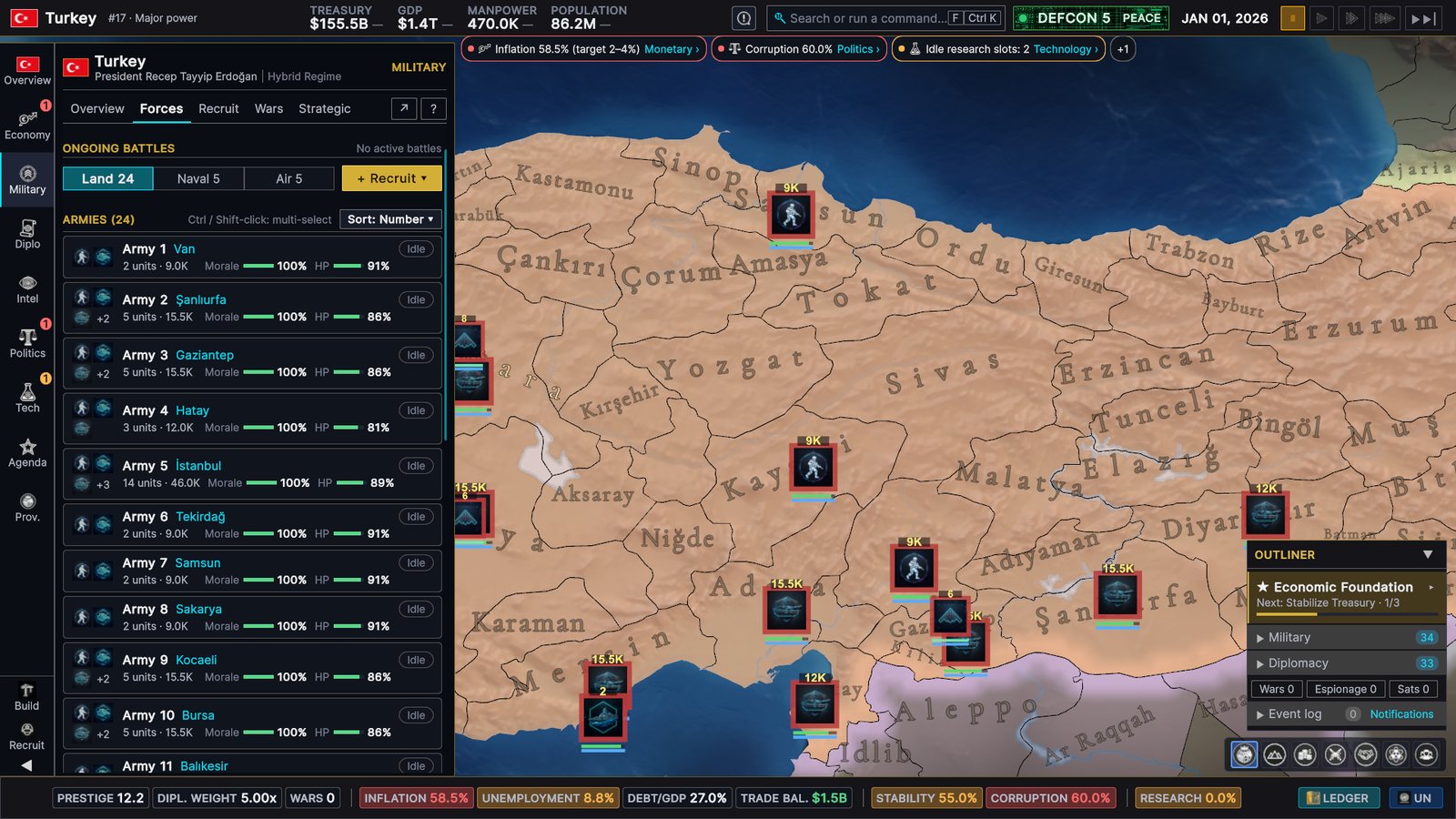Open the Politics sidebar section
This screenshot has width=1456, height=819.
pos(27,344)
